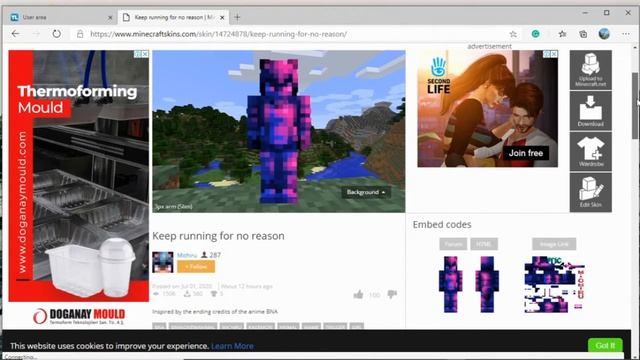This screenshot has width=640, height=360.
Task: Click the skin author's avatar image
Action: point(162,262)
